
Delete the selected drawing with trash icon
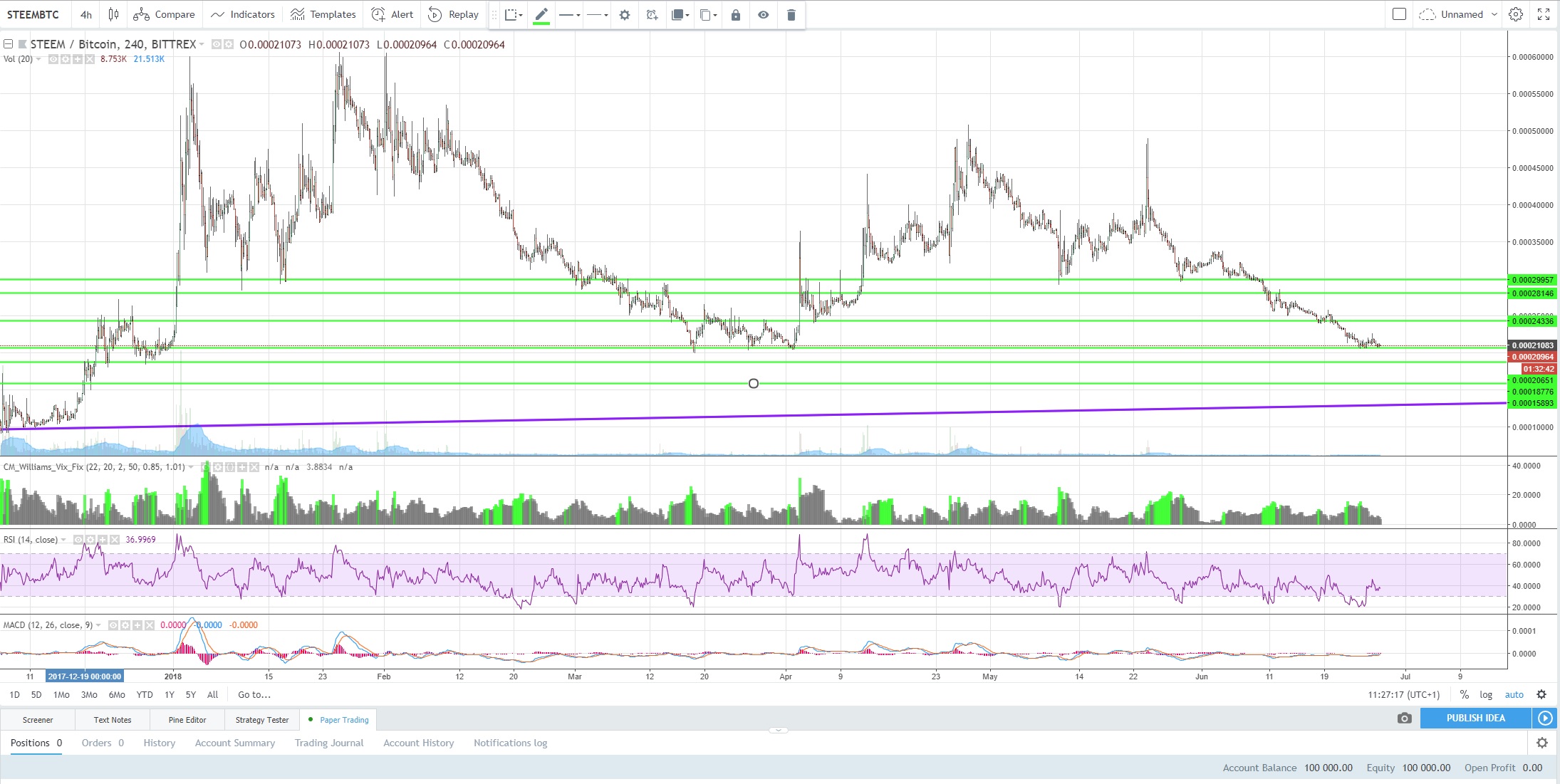[x=791, y=15]
